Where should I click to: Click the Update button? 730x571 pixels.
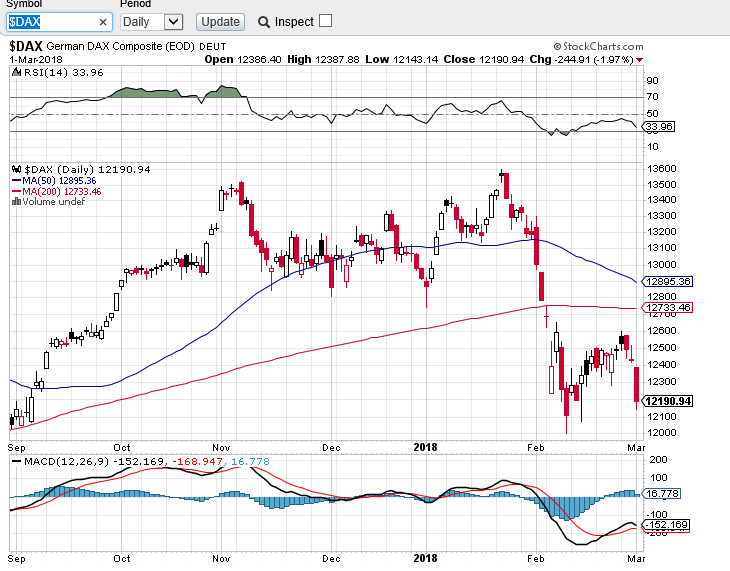220,22
